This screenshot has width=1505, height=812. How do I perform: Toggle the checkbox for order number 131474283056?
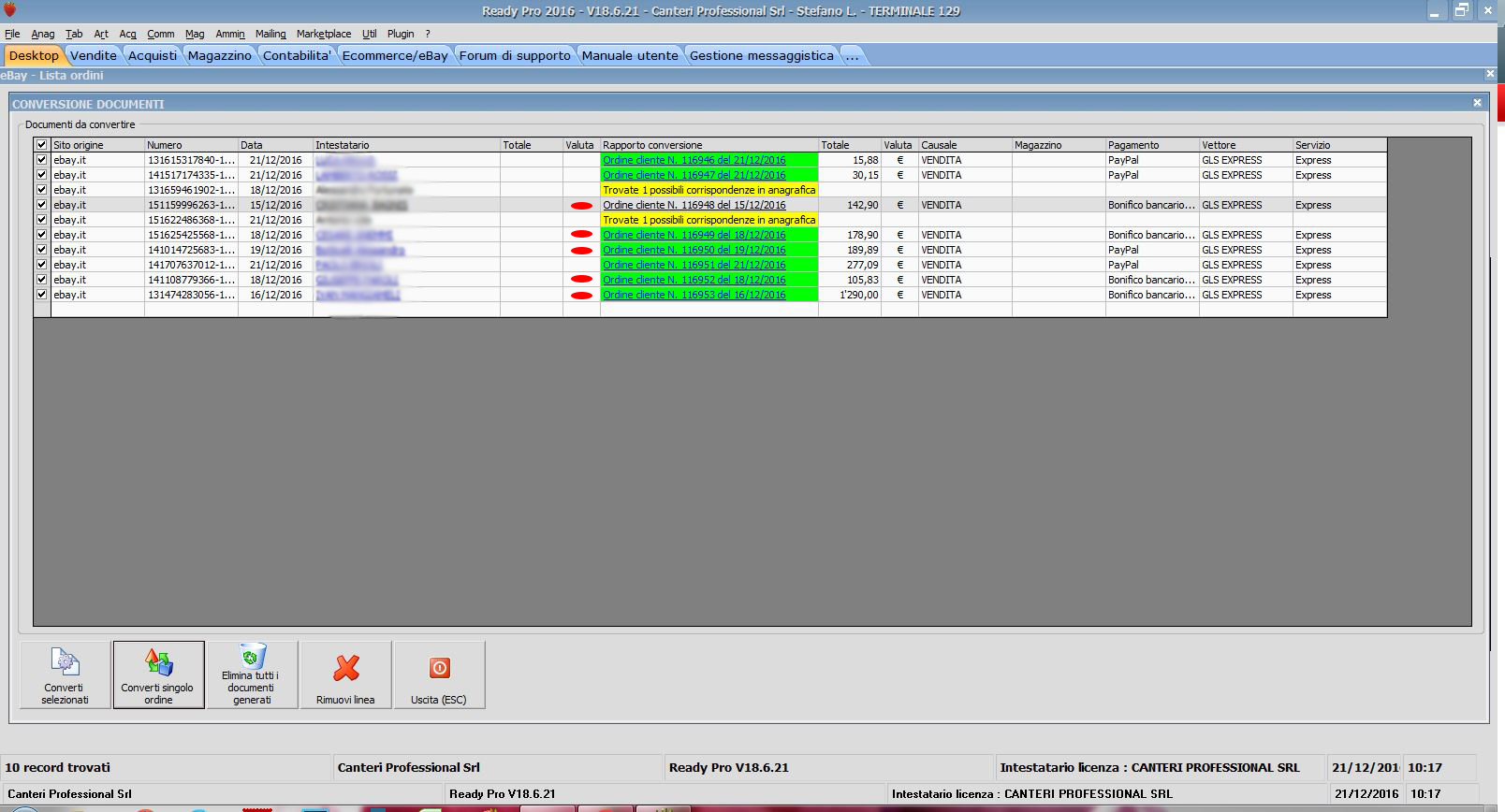[x=41, y=295]
